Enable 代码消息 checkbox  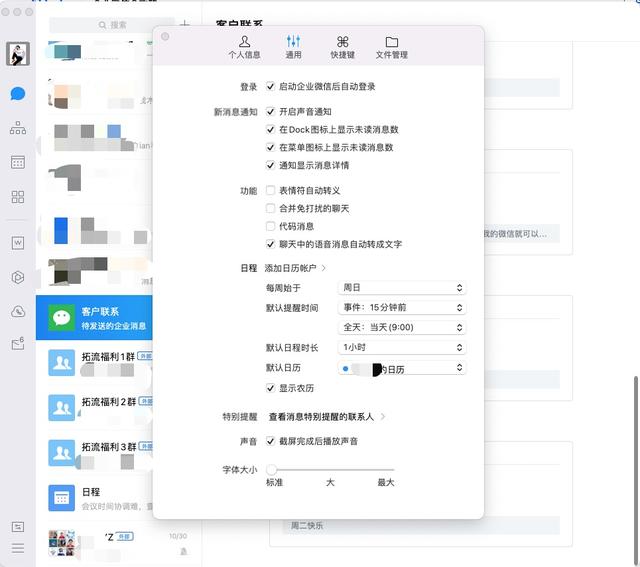[x=270, y=226]
